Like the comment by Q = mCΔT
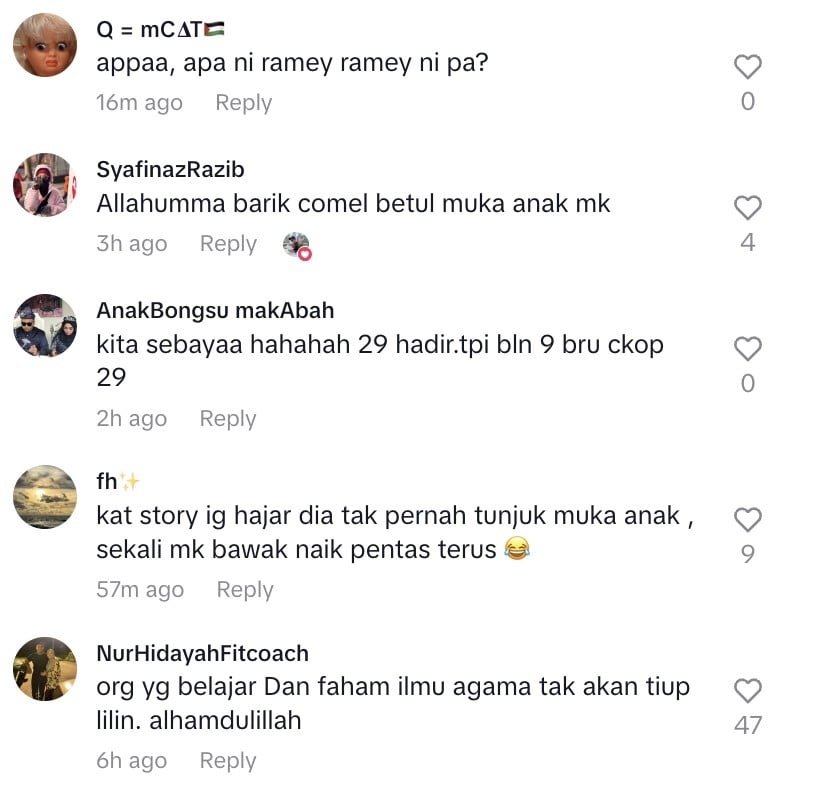Image resolution: width=818 pixels, height=798 pixels. tap(748, 67)
